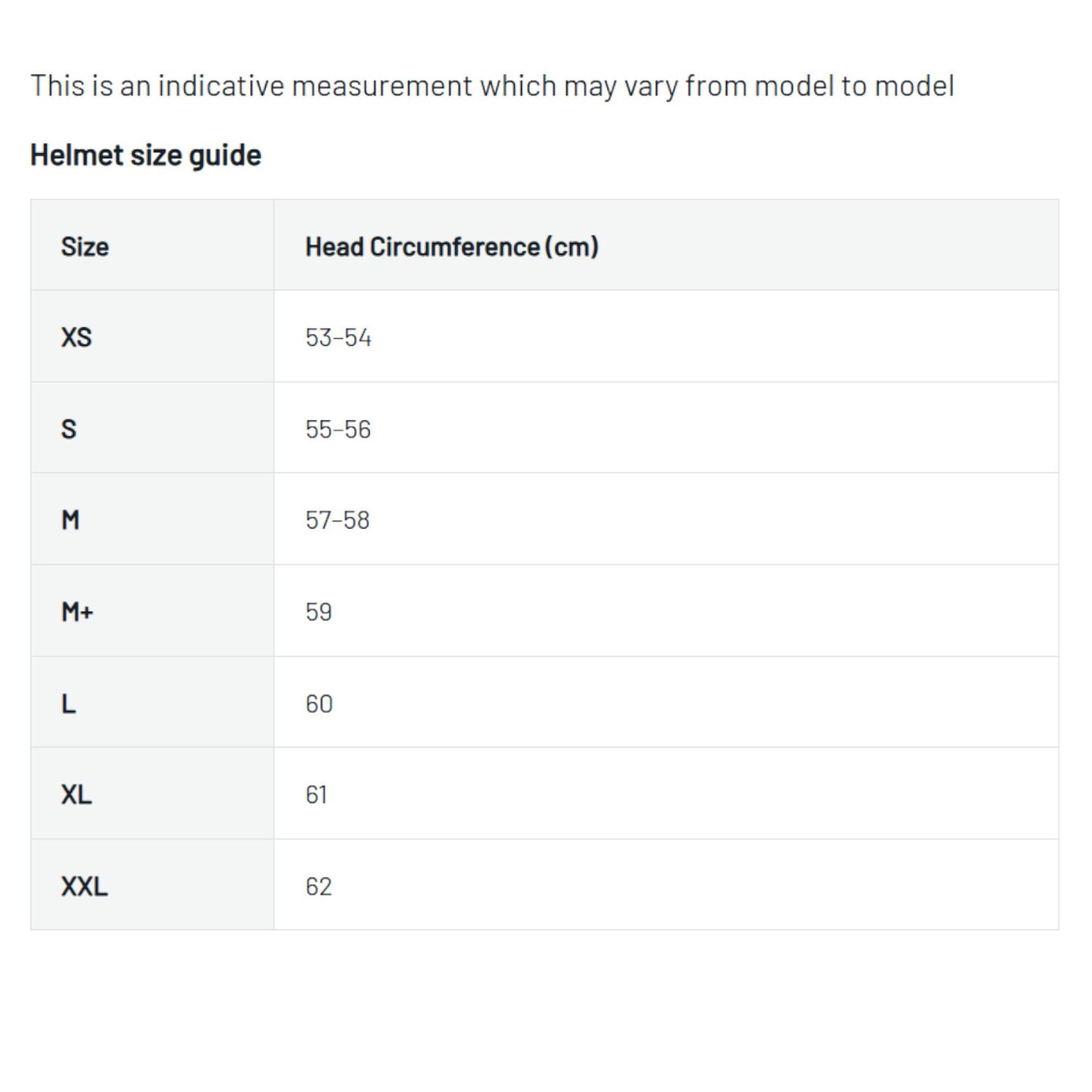Viewport: 1092px width, 1092px height.
Task: Click the 53-54 measurement value
Action: (x=339, y=337)
